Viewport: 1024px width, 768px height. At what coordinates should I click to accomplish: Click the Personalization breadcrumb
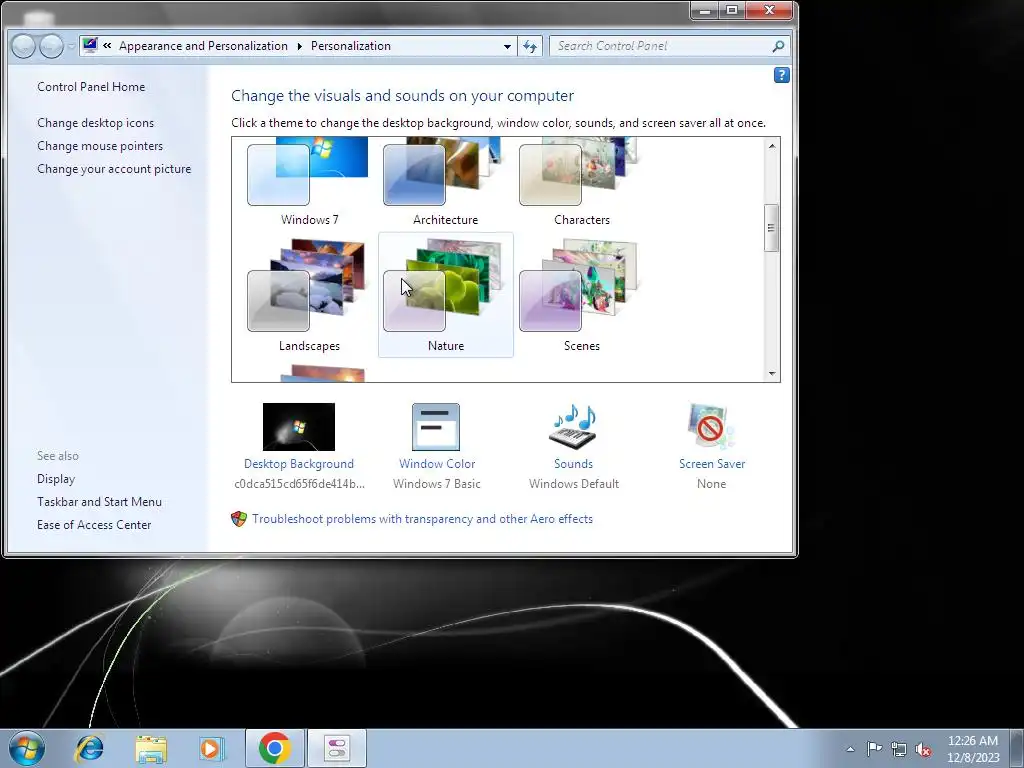tap(351, 46)
